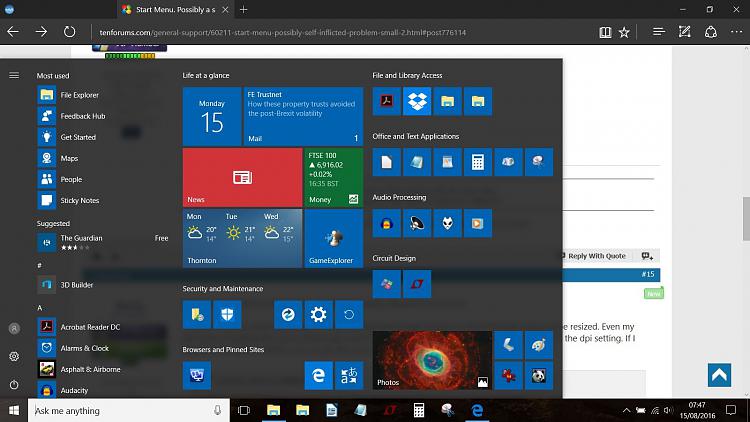This screenshot has height=422, width=750.
Task: Go back in Edge browser
Action: (13, 32)
